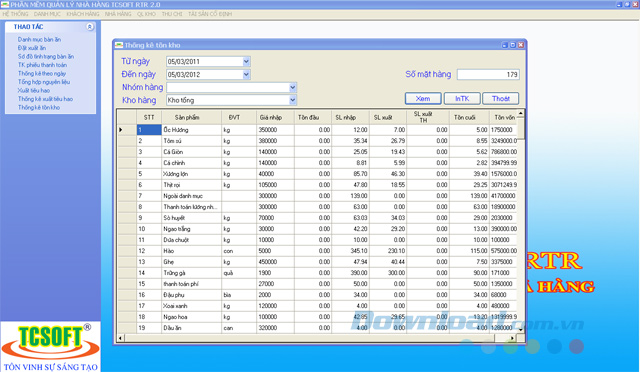Open the THU CHI menu

pyautogui.click(x=172, y=14)
